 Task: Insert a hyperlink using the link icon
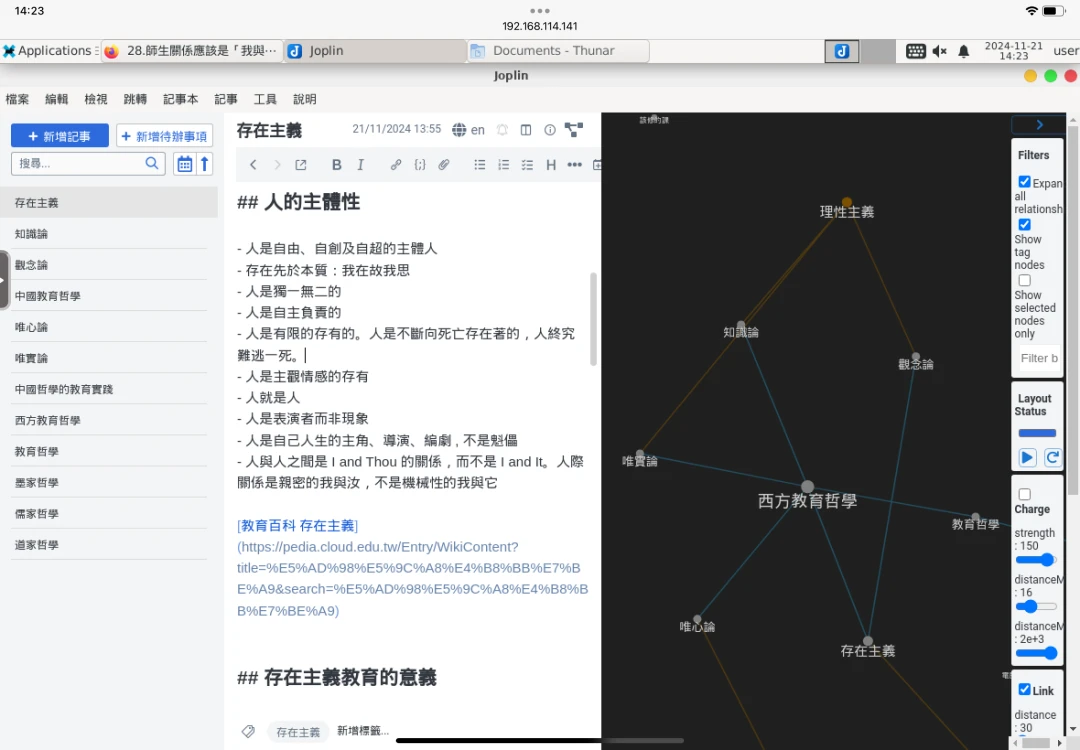[x=396, y=165]
